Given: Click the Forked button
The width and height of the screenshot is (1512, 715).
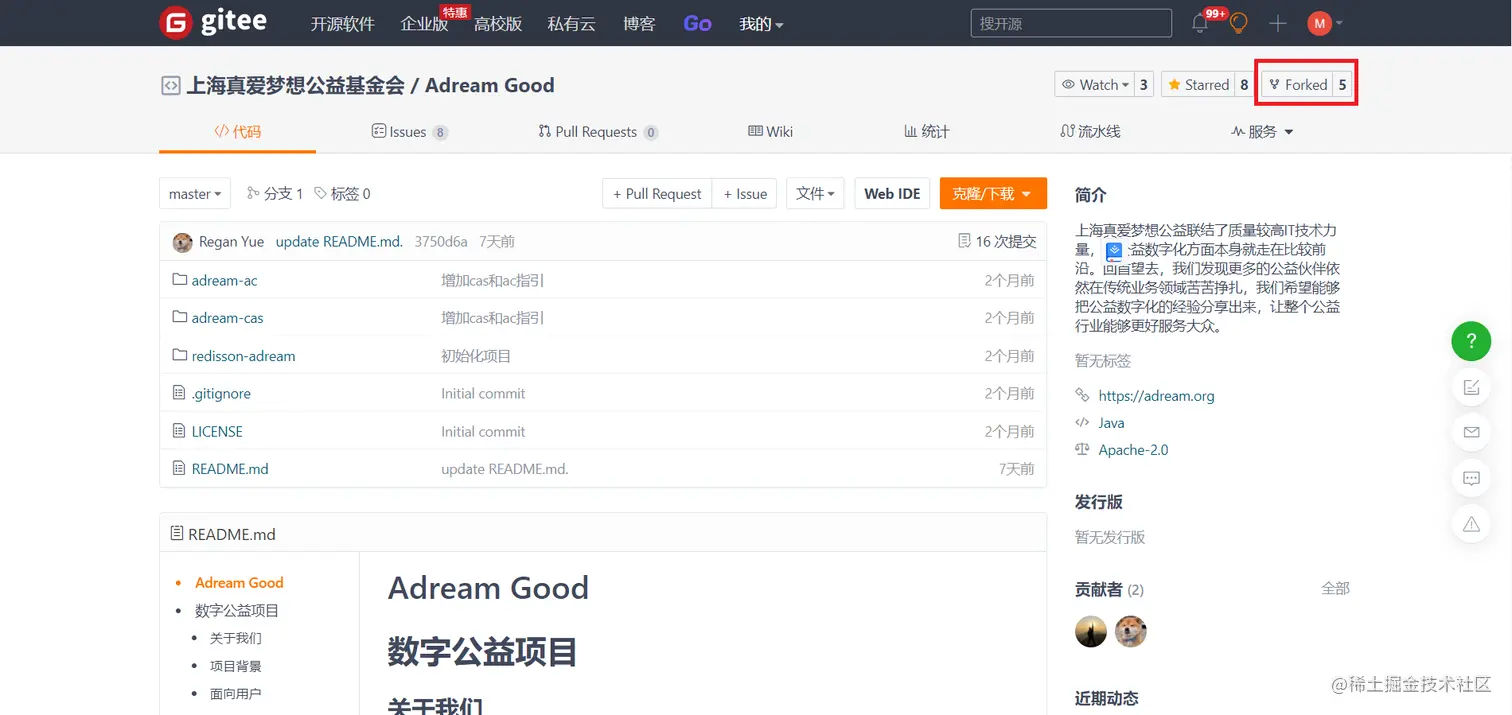Looking at the screenshot, I should coord(1297,85).
